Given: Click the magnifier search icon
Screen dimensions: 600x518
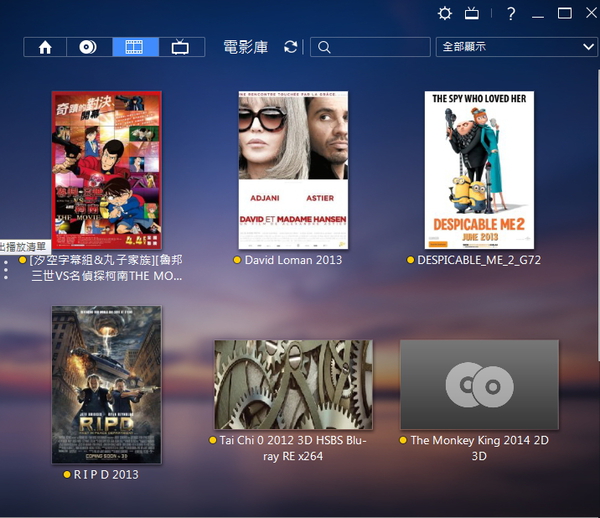Looking at the screenshot, I should 323,47.
